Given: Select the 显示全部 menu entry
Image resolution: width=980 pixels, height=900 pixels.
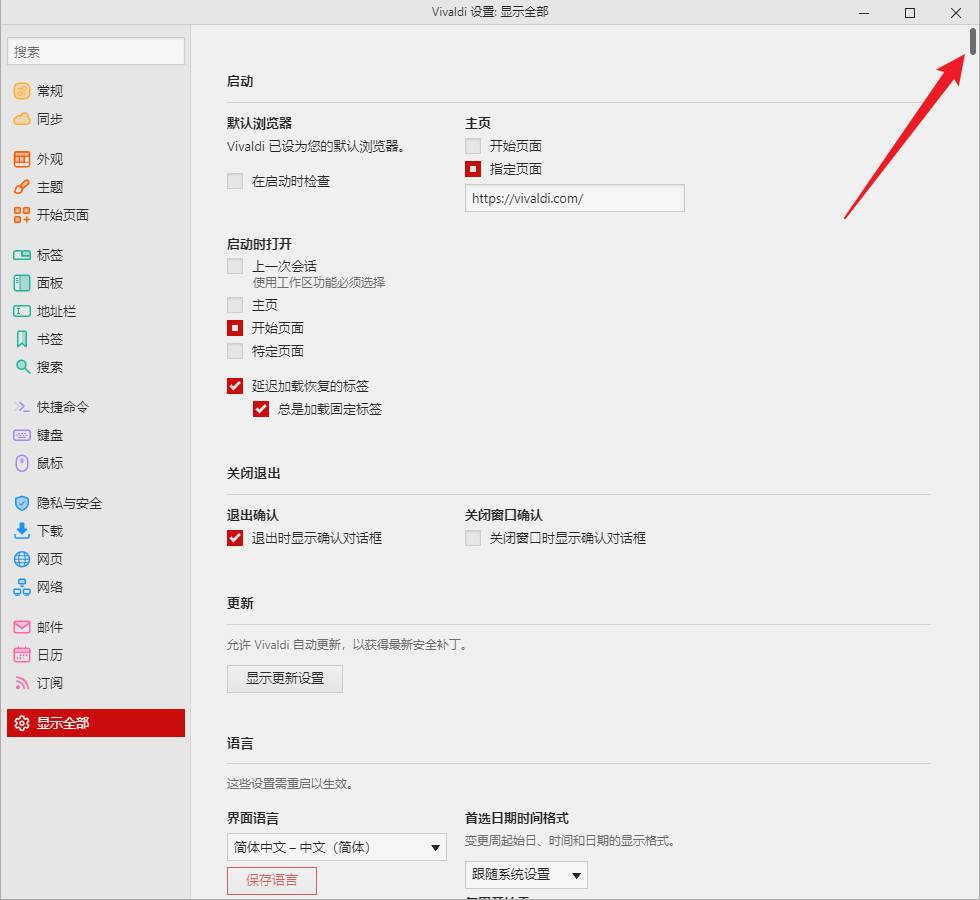Looking at the screenshot, I should click(x=96, y=723).
